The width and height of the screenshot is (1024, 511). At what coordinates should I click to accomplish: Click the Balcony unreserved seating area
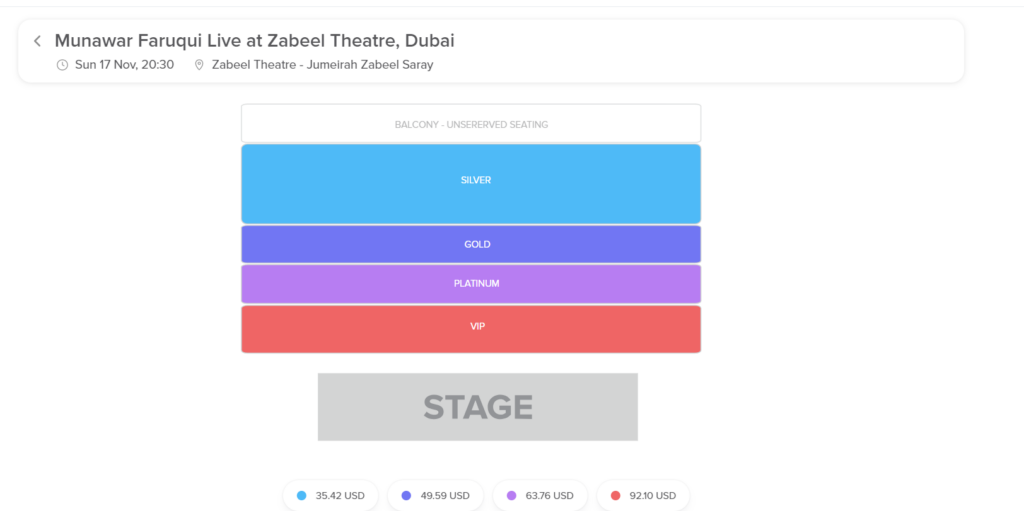(x=471, y=124)
